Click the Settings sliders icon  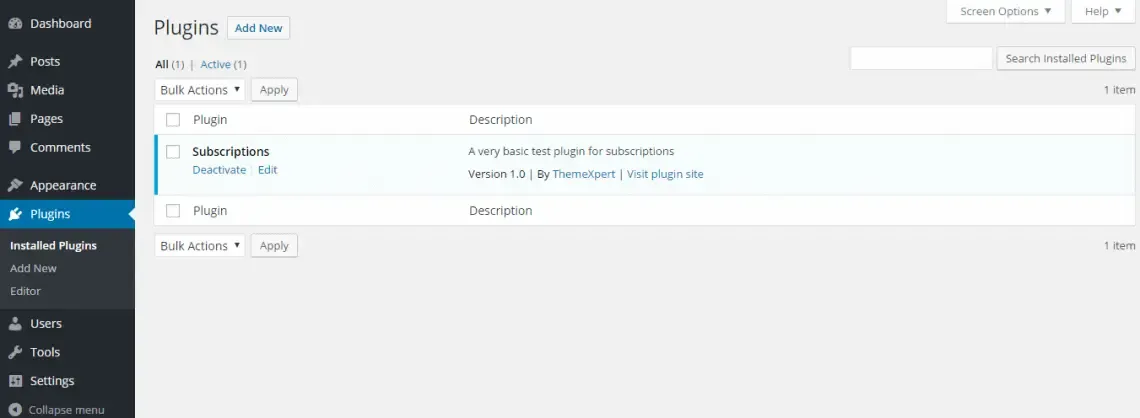tap(15, 381)
